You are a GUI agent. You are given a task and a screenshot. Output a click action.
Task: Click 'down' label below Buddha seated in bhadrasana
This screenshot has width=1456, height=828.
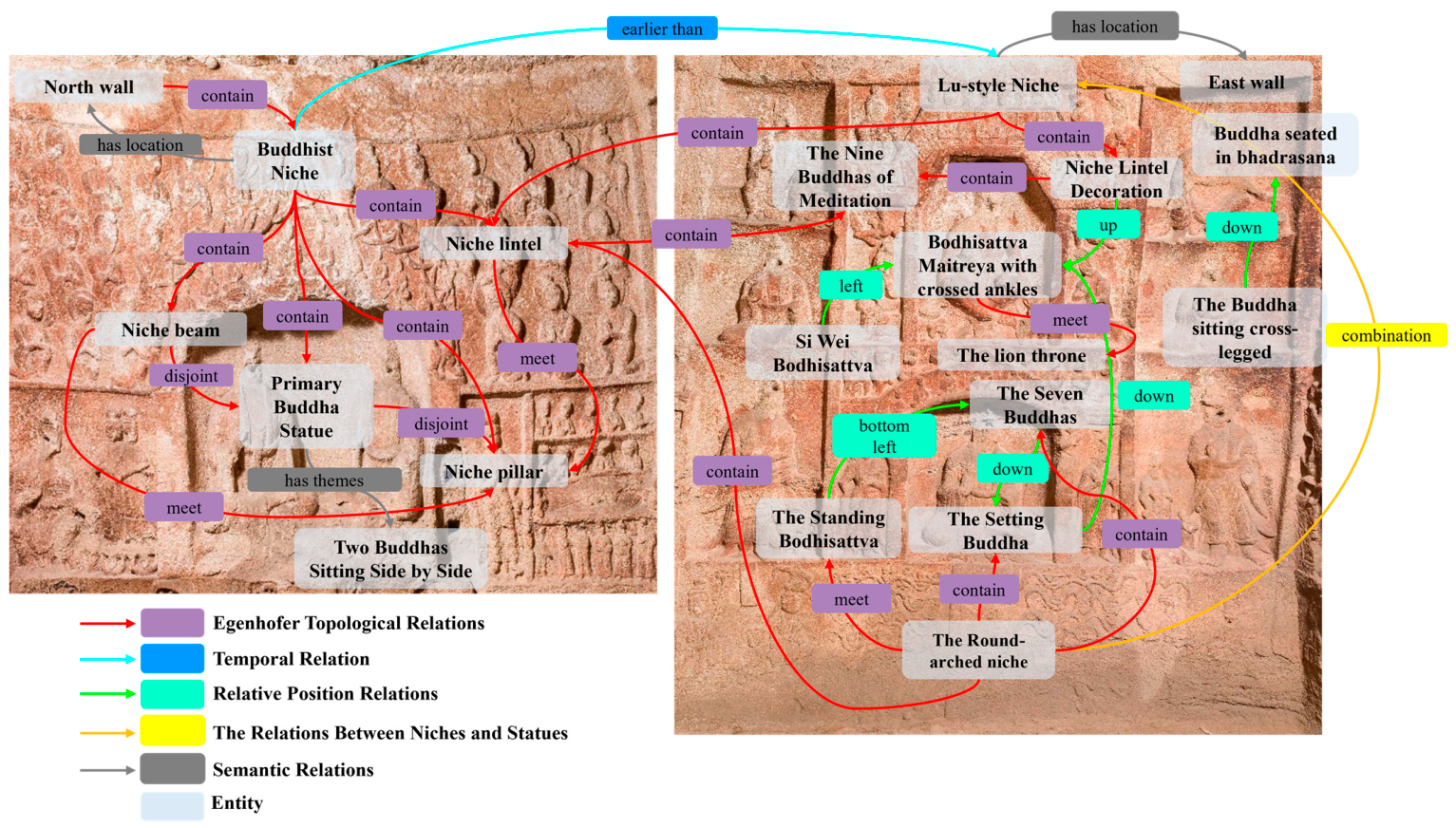1241,227
